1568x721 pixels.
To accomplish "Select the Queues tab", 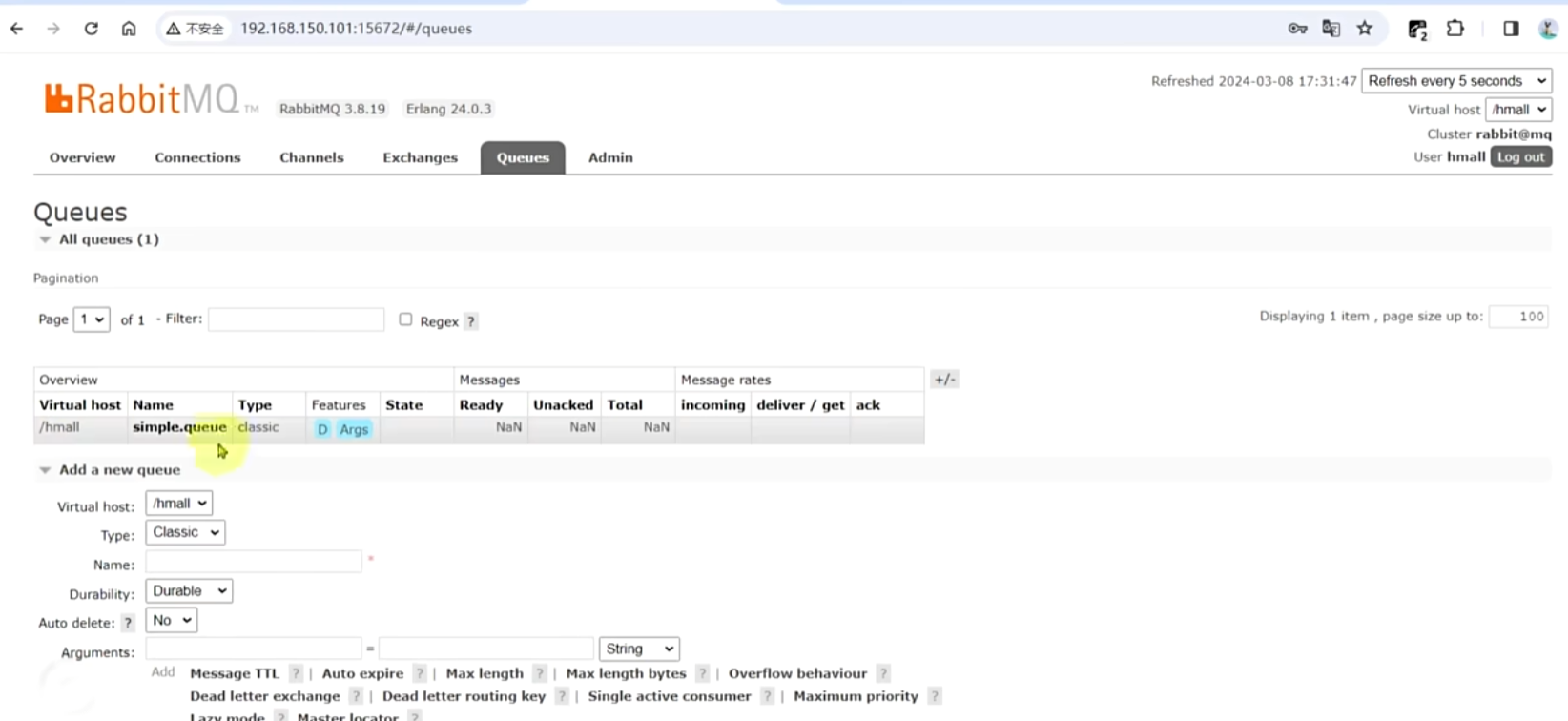I will click(523, 157).
